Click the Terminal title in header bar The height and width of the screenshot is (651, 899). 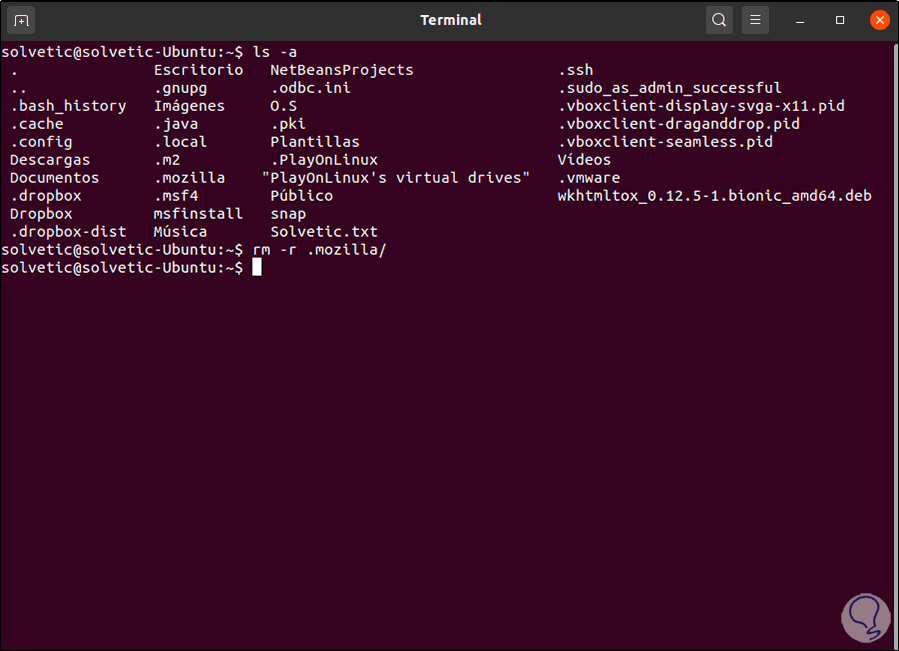pyautogui.click(x=450, y=20)
